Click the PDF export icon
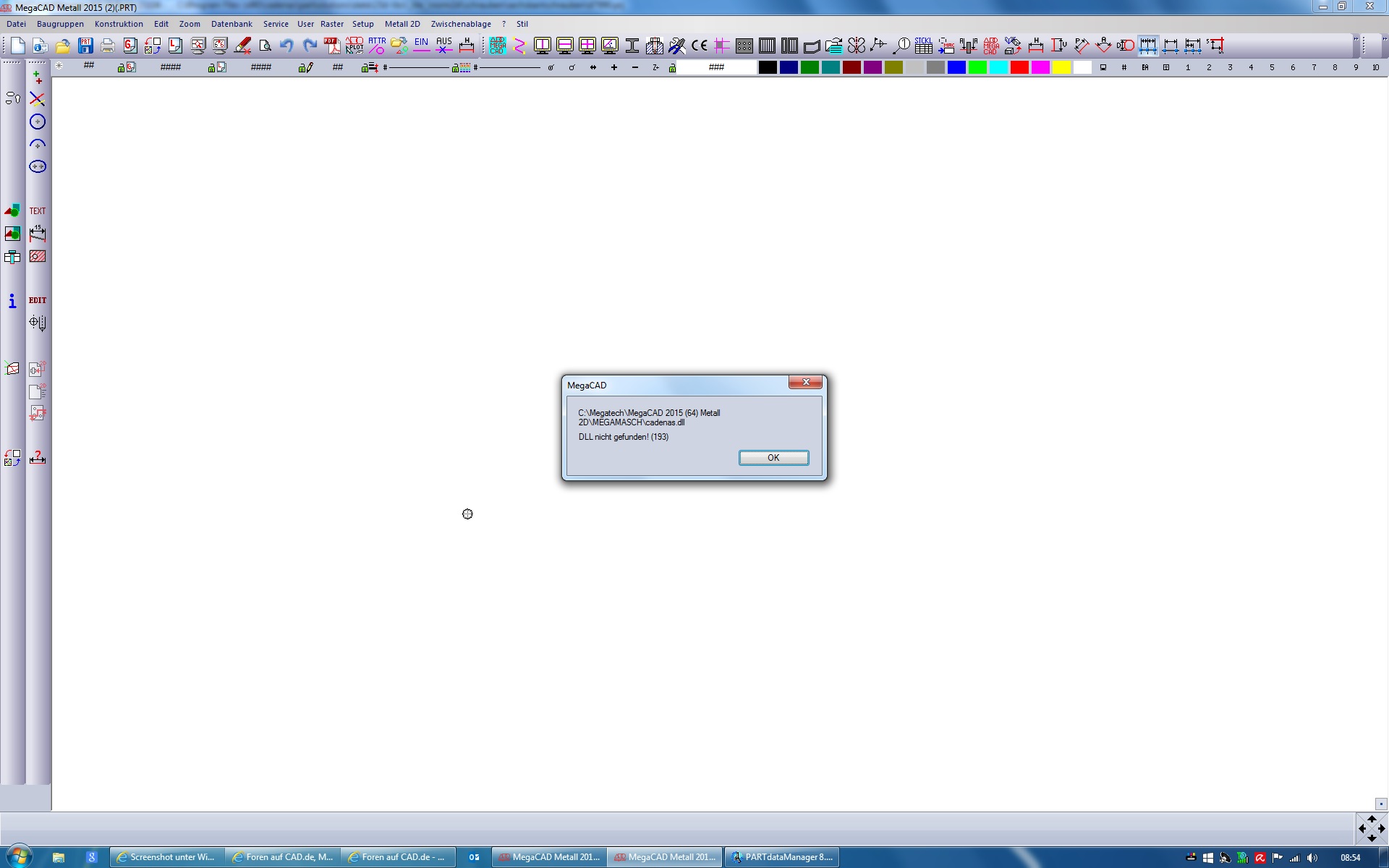 pos(332,46)
